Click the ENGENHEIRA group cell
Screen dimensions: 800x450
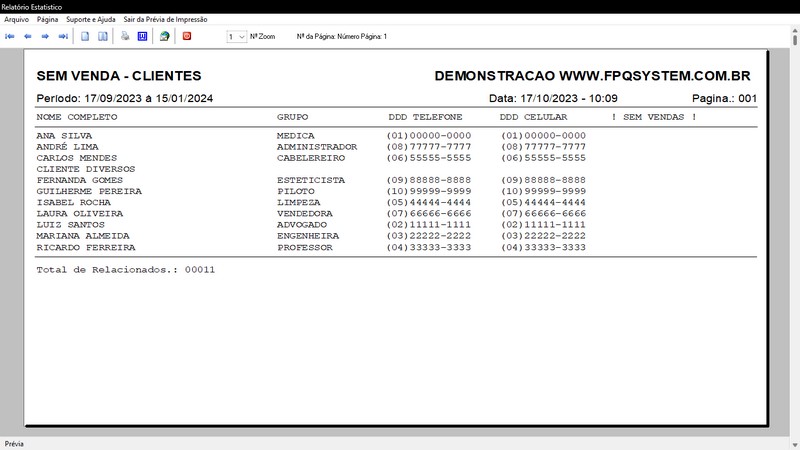pos(308,236)
